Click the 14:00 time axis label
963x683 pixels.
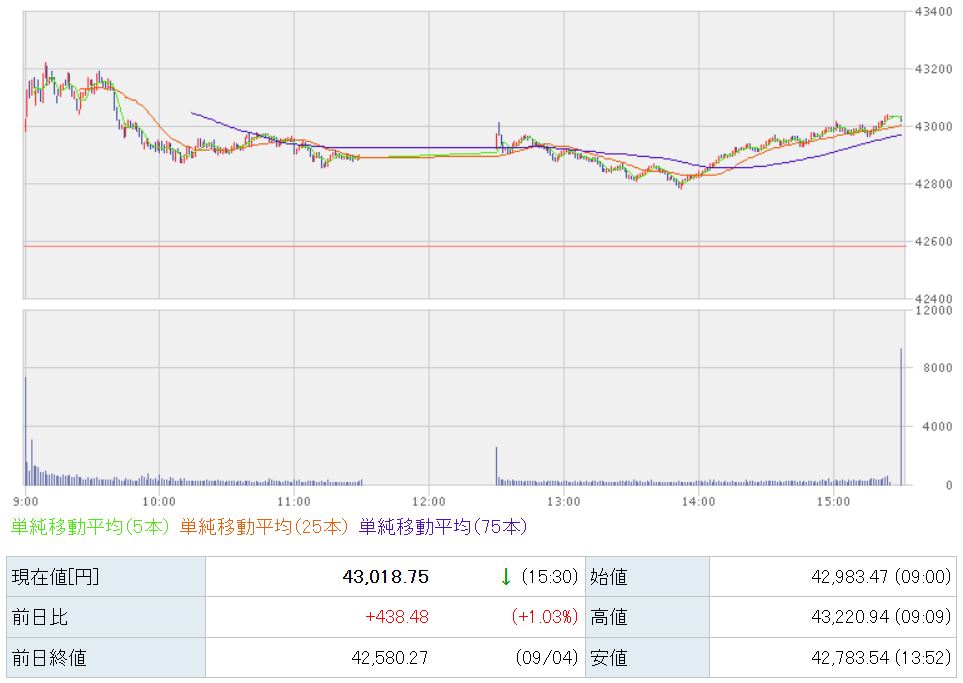698,502
